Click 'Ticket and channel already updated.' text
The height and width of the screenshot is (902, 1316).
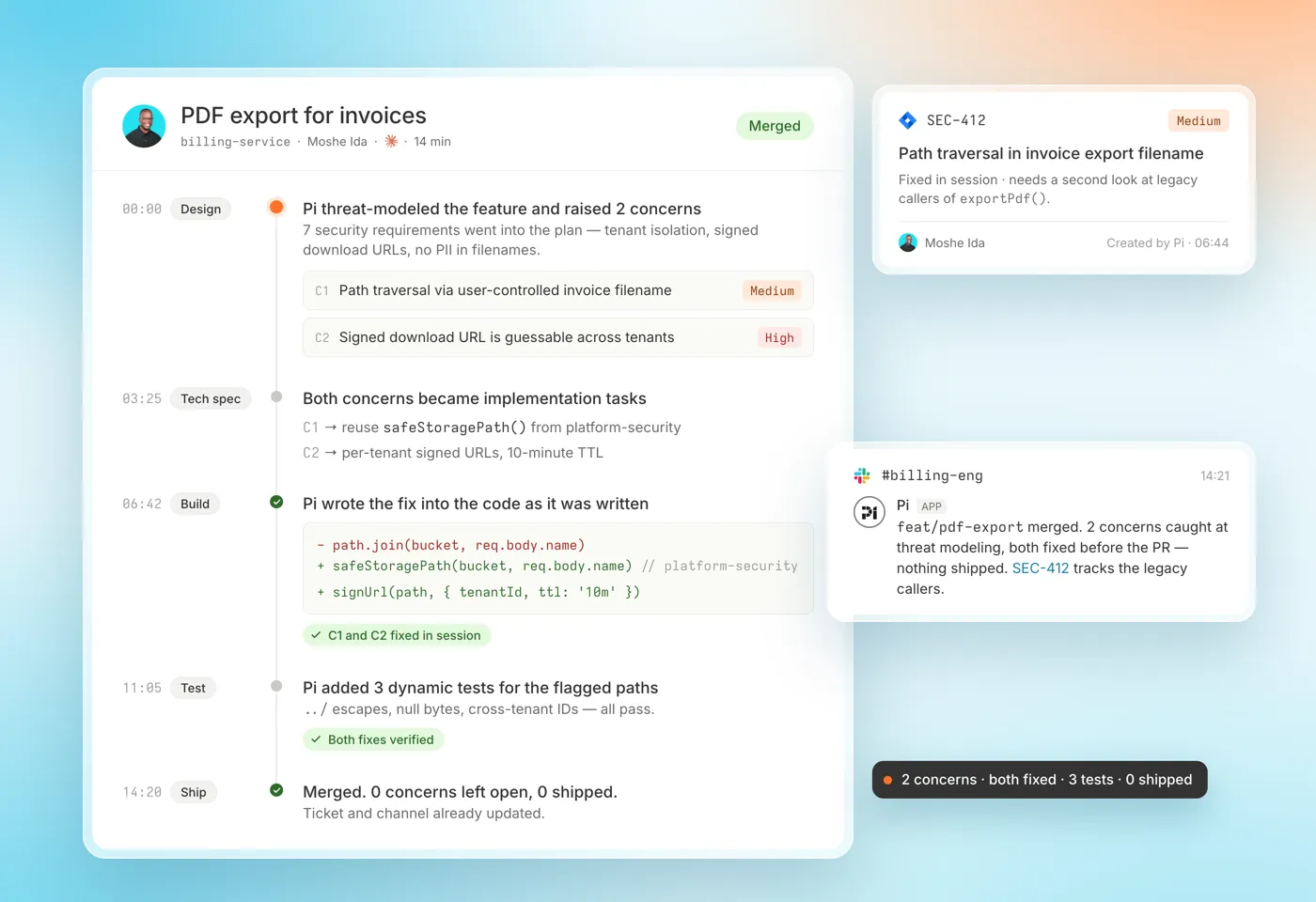coord(424,814)
